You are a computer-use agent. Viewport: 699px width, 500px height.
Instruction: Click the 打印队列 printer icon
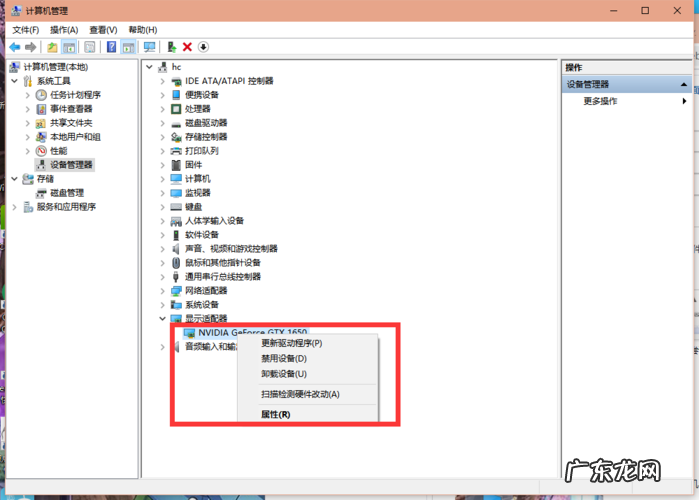pyautogui.click(x=176, y=151)
